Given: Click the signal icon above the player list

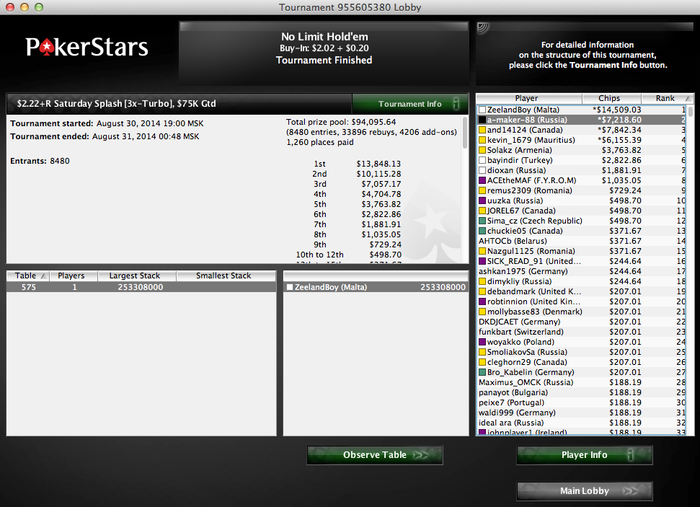Looking at the screenshot, I should (x=483, y=29).
